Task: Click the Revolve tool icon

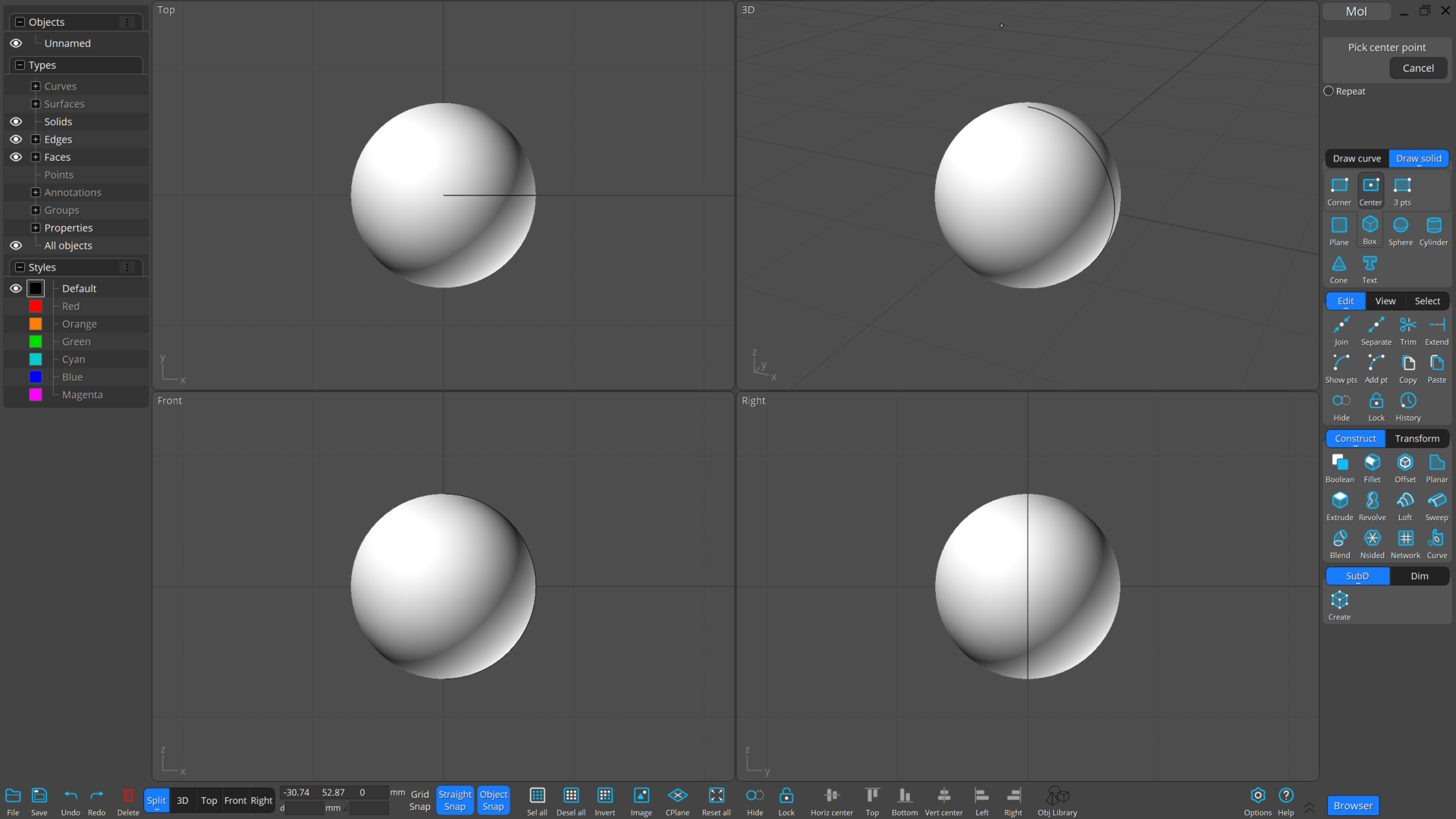Action: click(x=1372, y=505)
